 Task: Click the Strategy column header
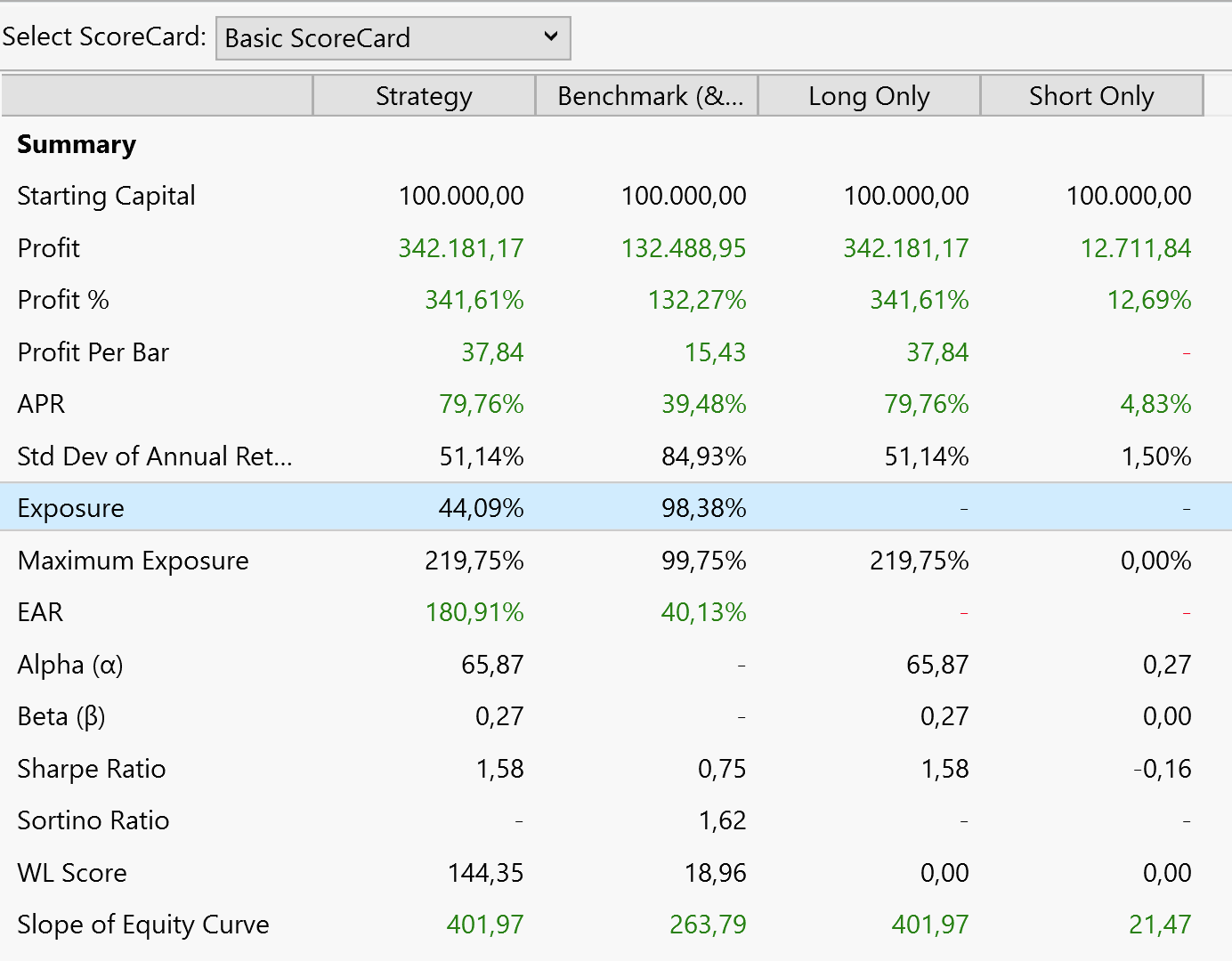click(424, 96)
